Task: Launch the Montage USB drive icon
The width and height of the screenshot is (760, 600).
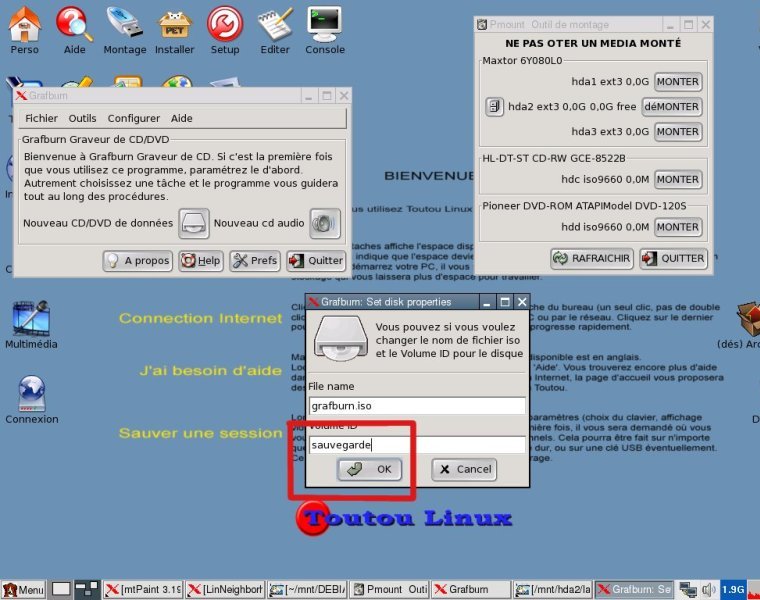Action: pyautogui.click(x=125, y=24)
